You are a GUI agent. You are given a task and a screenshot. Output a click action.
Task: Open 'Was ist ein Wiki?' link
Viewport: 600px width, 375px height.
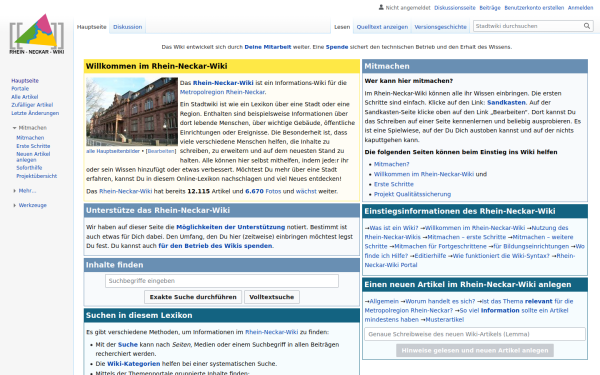pos(394,228)
